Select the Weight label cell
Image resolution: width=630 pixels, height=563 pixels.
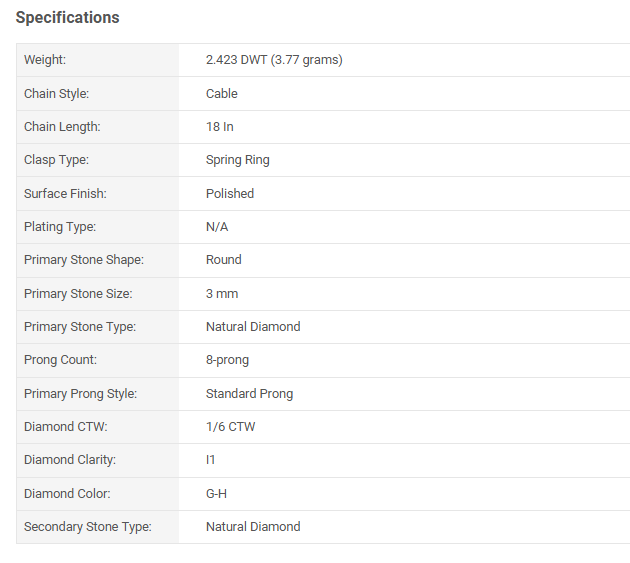coord(98,60)
